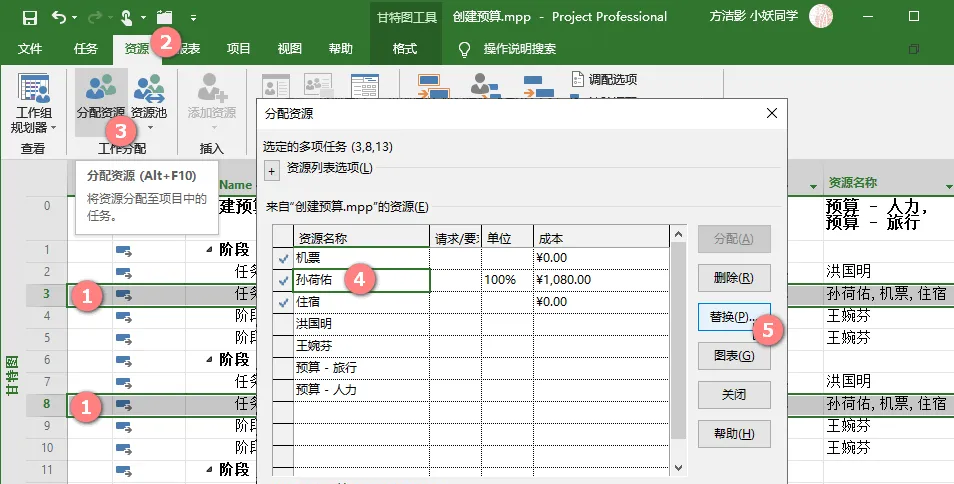The image size is (954, 484).
Task: Click task mode icon in row 9
Action: 124,426
